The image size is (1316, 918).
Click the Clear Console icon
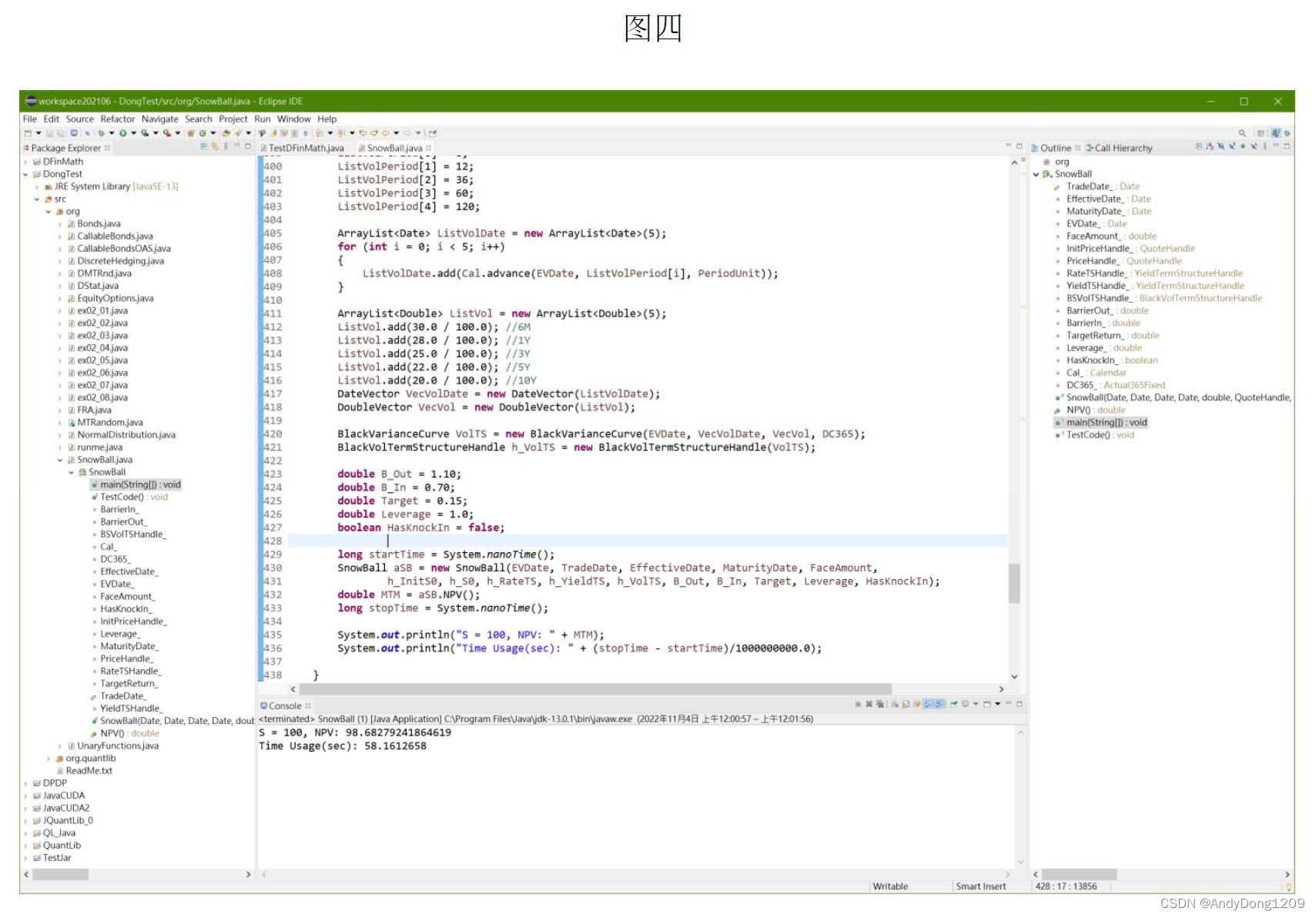(895, 704)
